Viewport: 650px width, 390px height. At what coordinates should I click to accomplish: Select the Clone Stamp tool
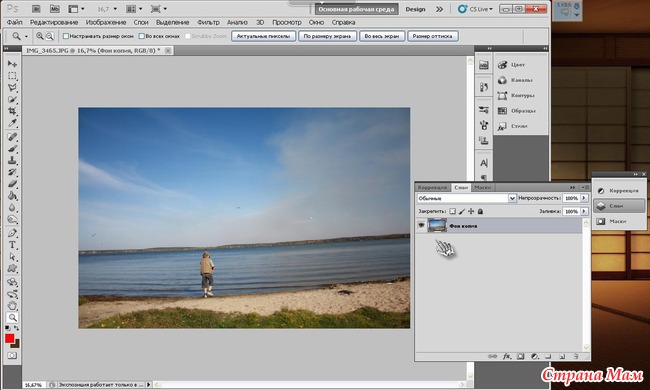click(x=12, y=160)
